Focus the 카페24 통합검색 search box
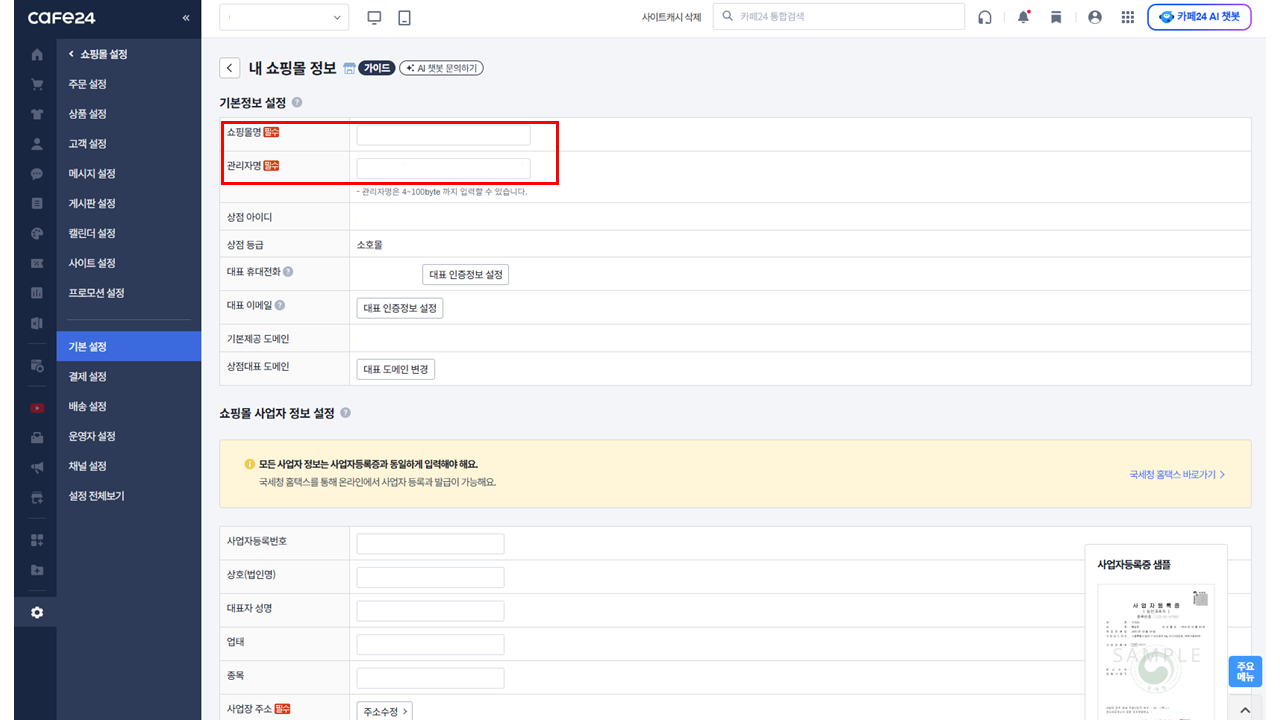The height and width of the screenshot is (720, 1280). [x=839, y=17]
